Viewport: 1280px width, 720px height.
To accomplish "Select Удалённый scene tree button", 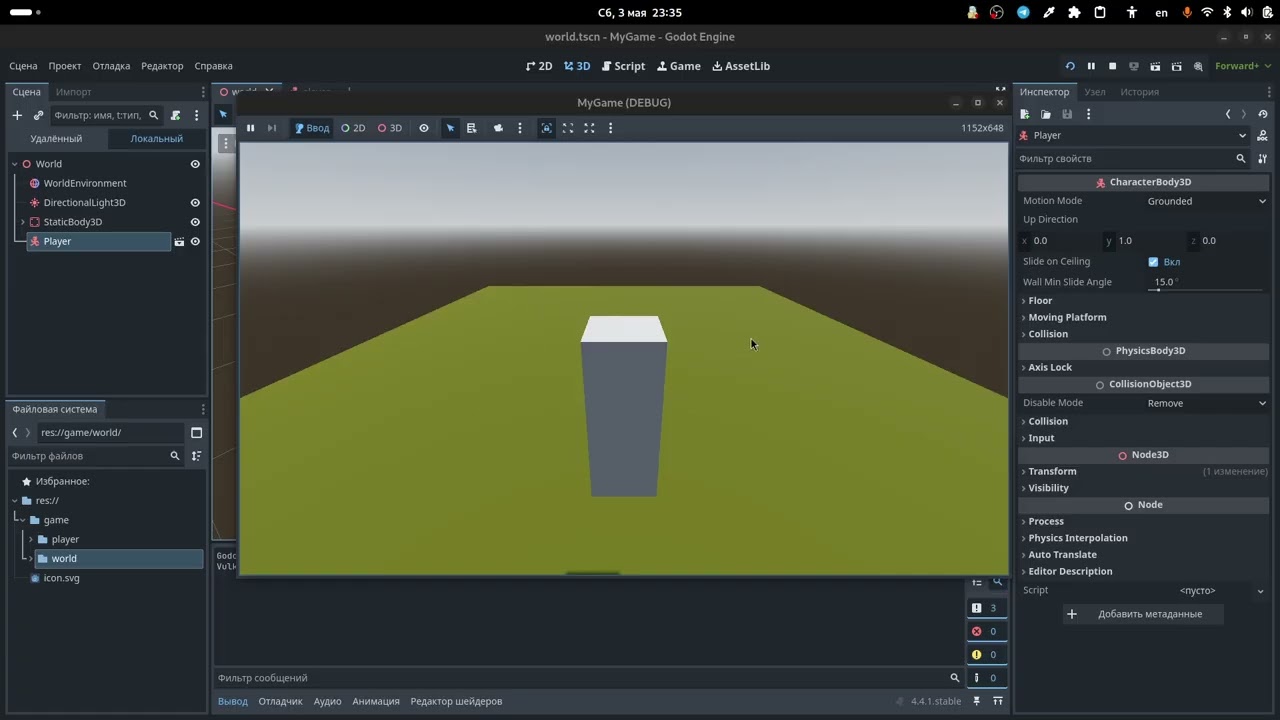I will 56,139.
